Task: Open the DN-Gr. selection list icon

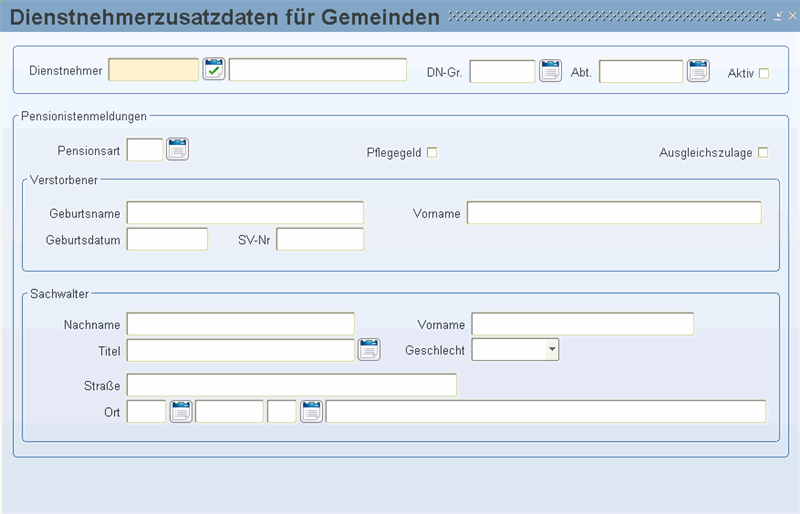Action: coord(551,71)
